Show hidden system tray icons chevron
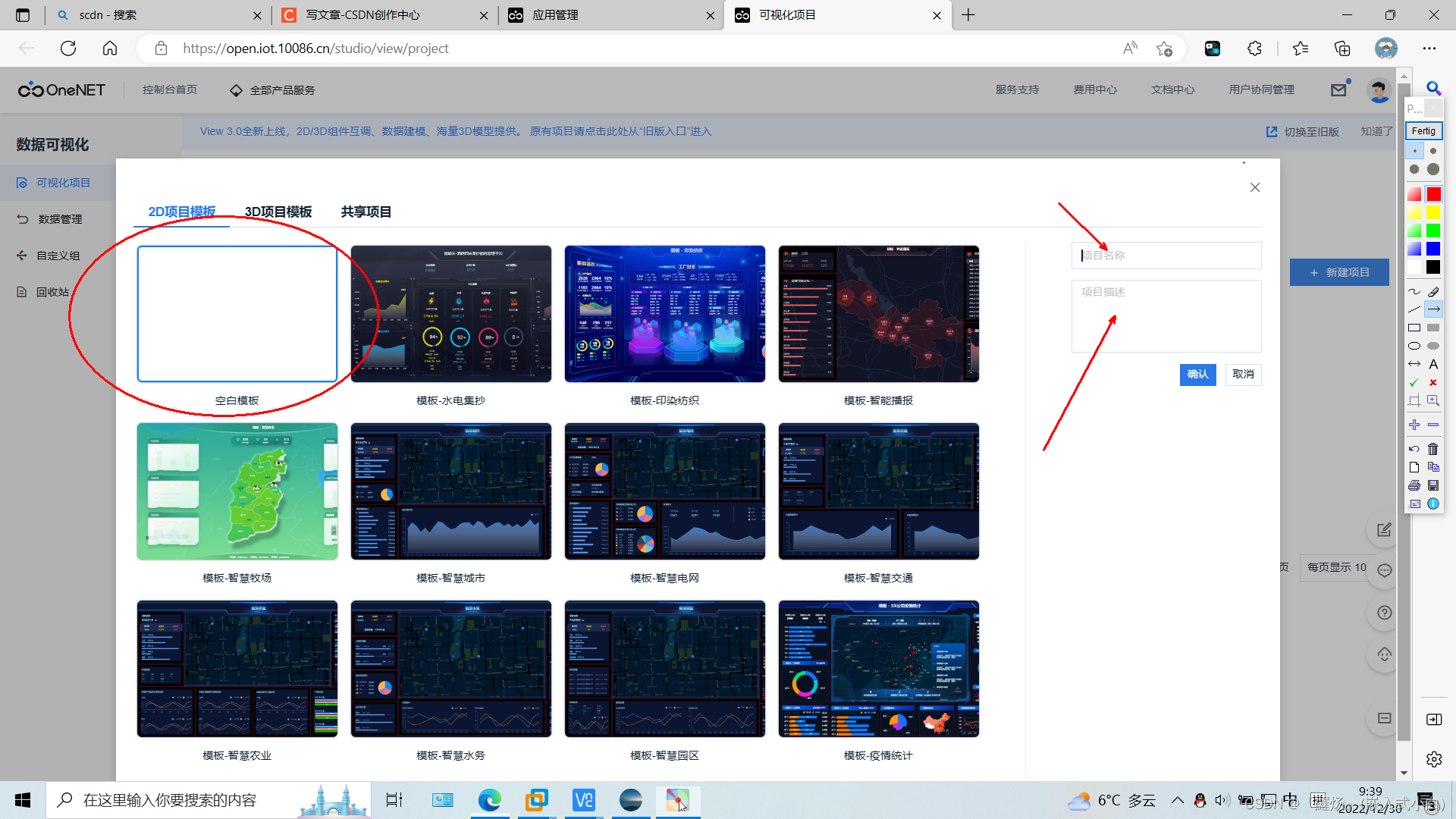Image resolution: width=1456 pixels, height=819 pixels. (1177, 800)
